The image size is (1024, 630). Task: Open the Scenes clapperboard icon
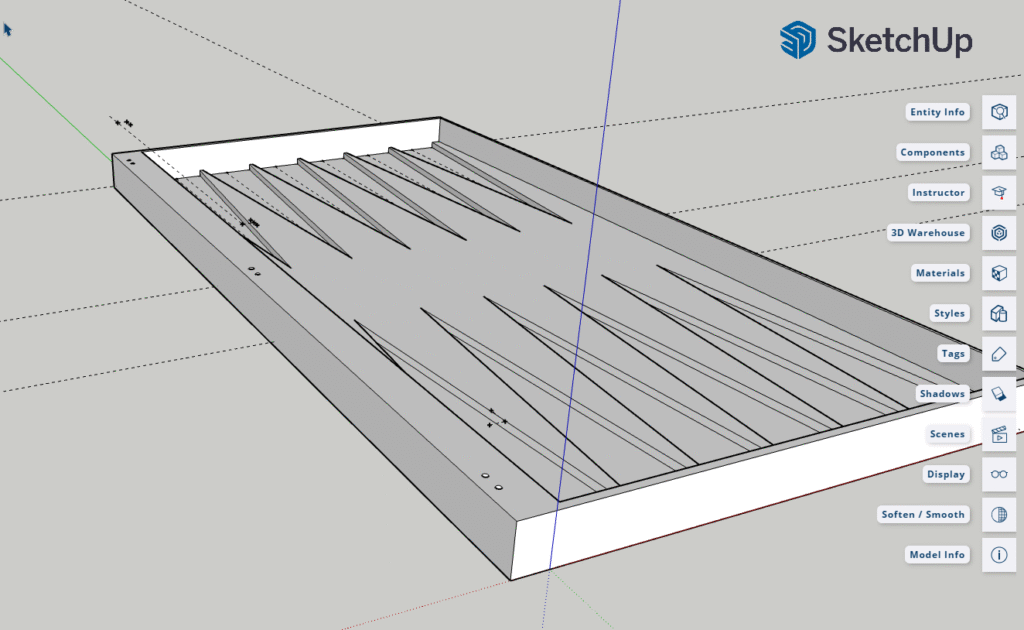pyautogui.click(x=998, y=434)
